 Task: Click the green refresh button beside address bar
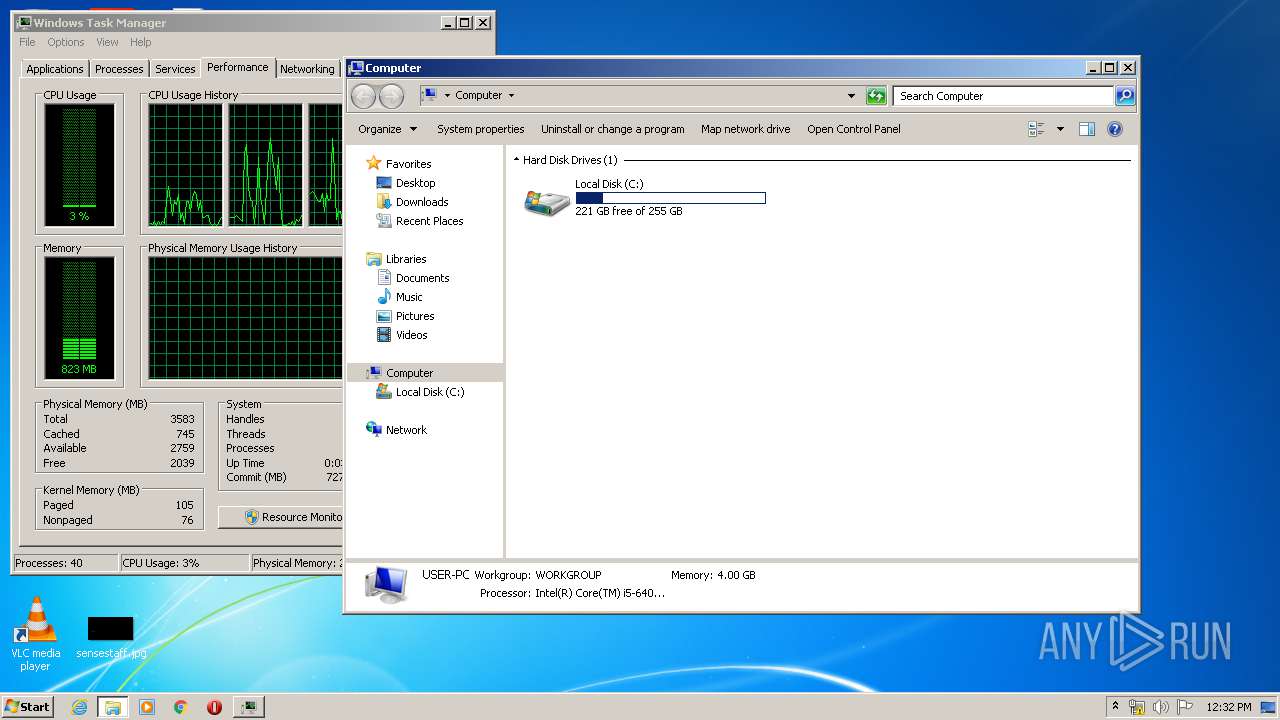tap(876, 96)
